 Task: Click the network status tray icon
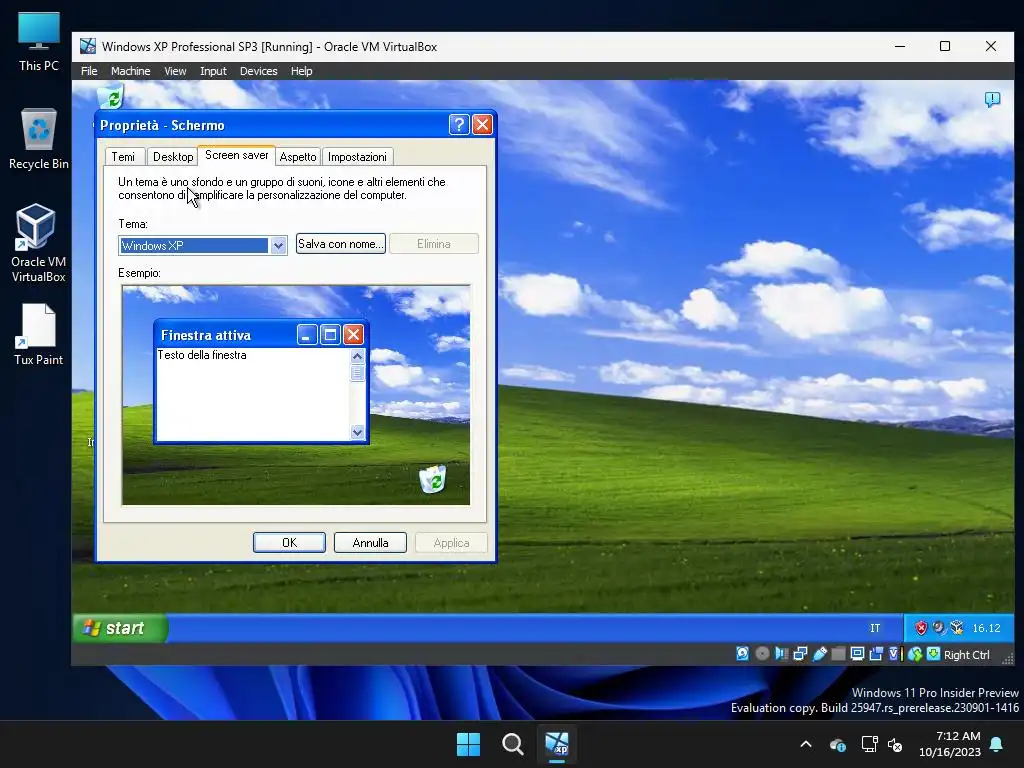point(869,744)
